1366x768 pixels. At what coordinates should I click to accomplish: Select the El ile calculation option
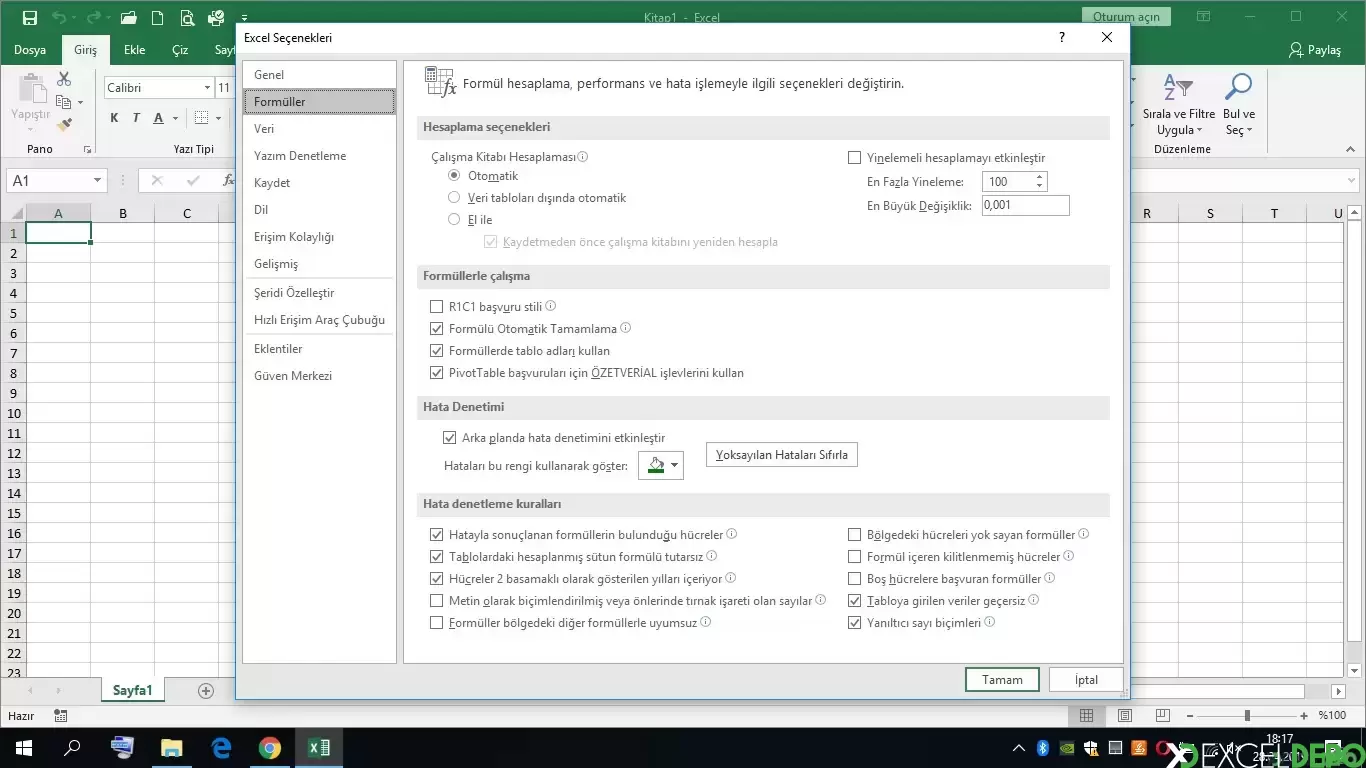pos(454,220)
